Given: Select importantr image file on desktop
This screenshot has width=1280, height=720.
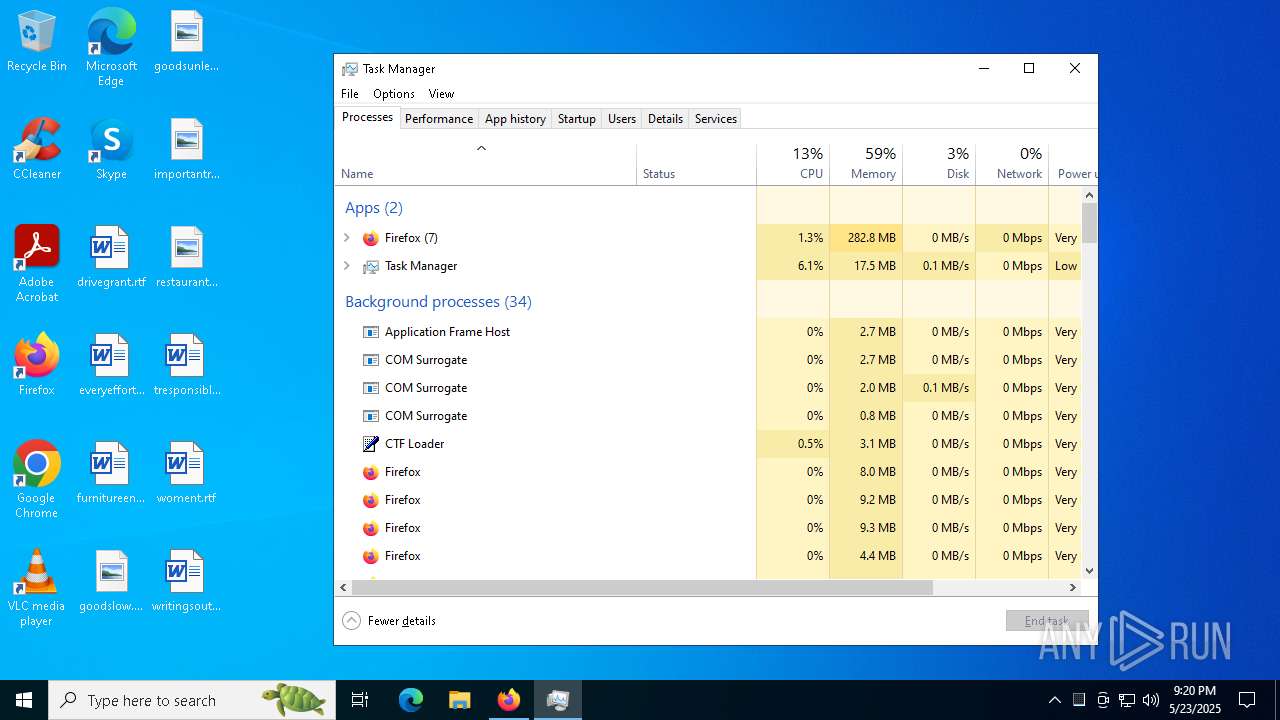Looking at the screenshot, I should coord(186,149).
